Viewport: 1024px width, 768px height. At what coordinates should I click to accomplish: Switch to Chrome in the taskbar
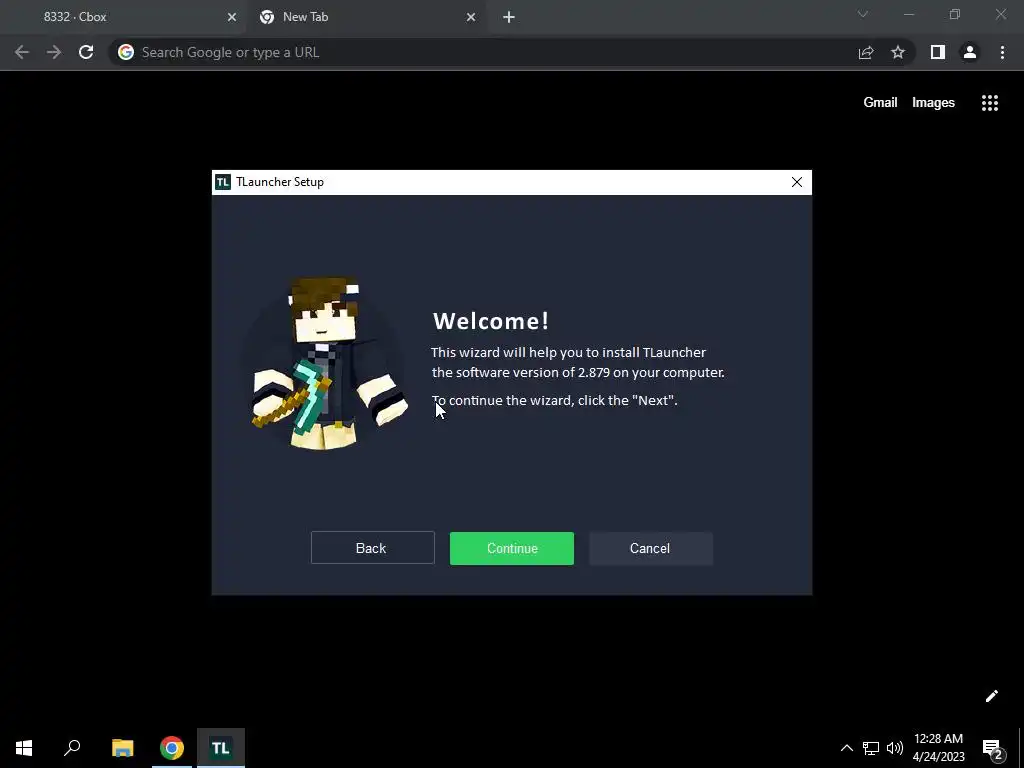(172, 748)
